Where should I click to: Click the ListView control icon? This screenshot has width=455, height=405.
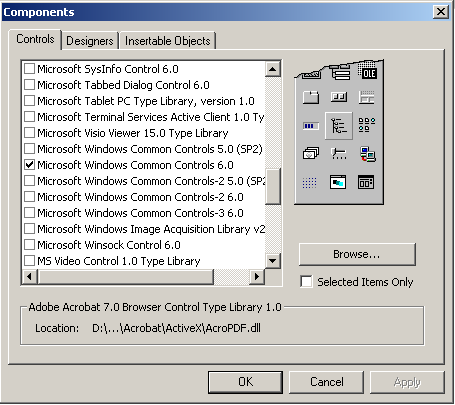(x=367, y=125)
